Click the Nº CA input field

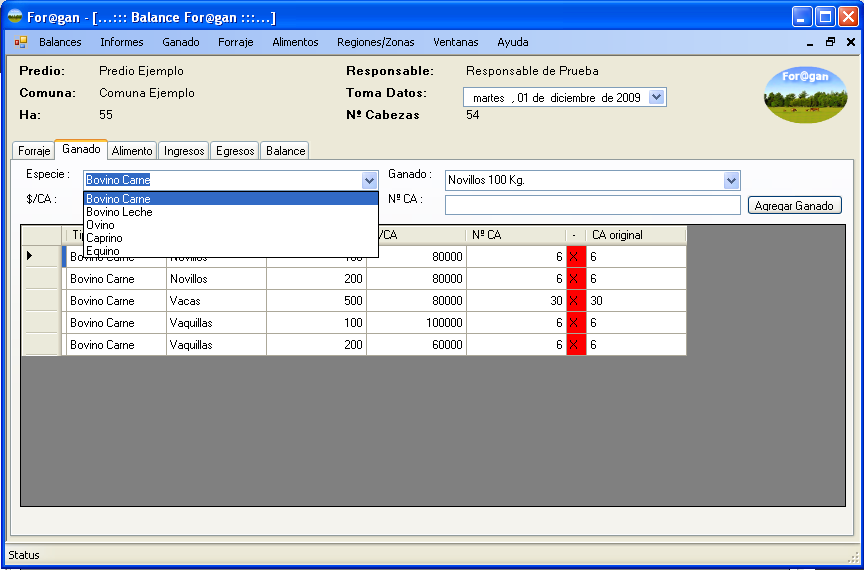pyautogui.click(x=592, y=205)
